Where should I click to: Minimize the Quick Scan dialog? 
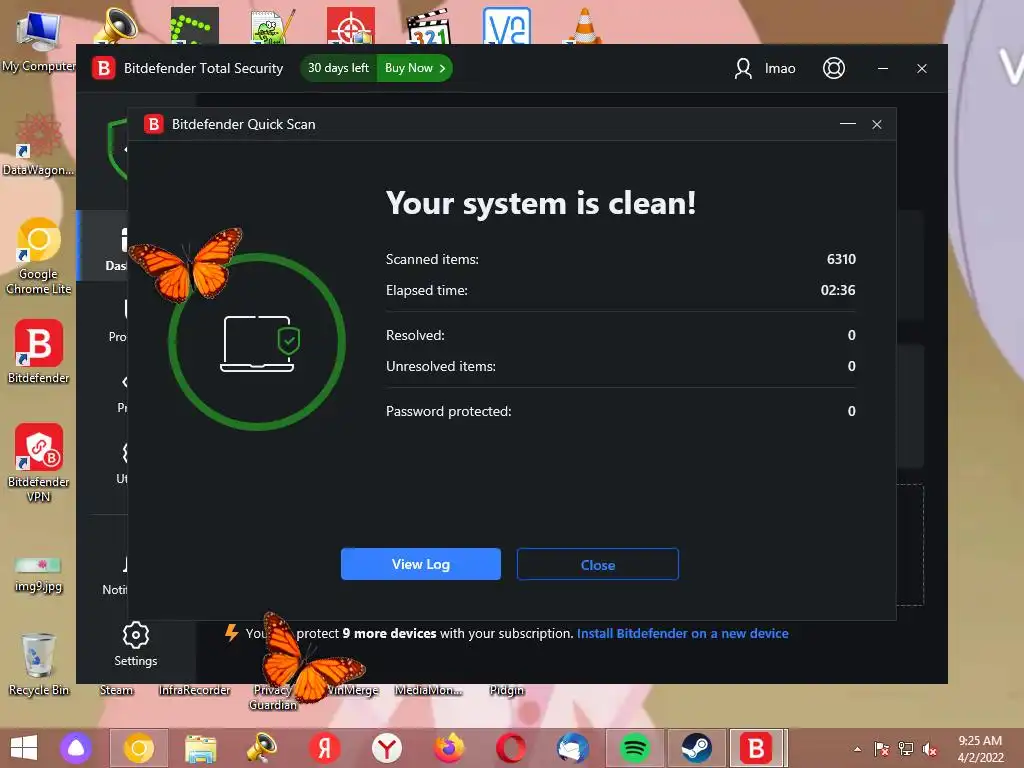[848, 124]
